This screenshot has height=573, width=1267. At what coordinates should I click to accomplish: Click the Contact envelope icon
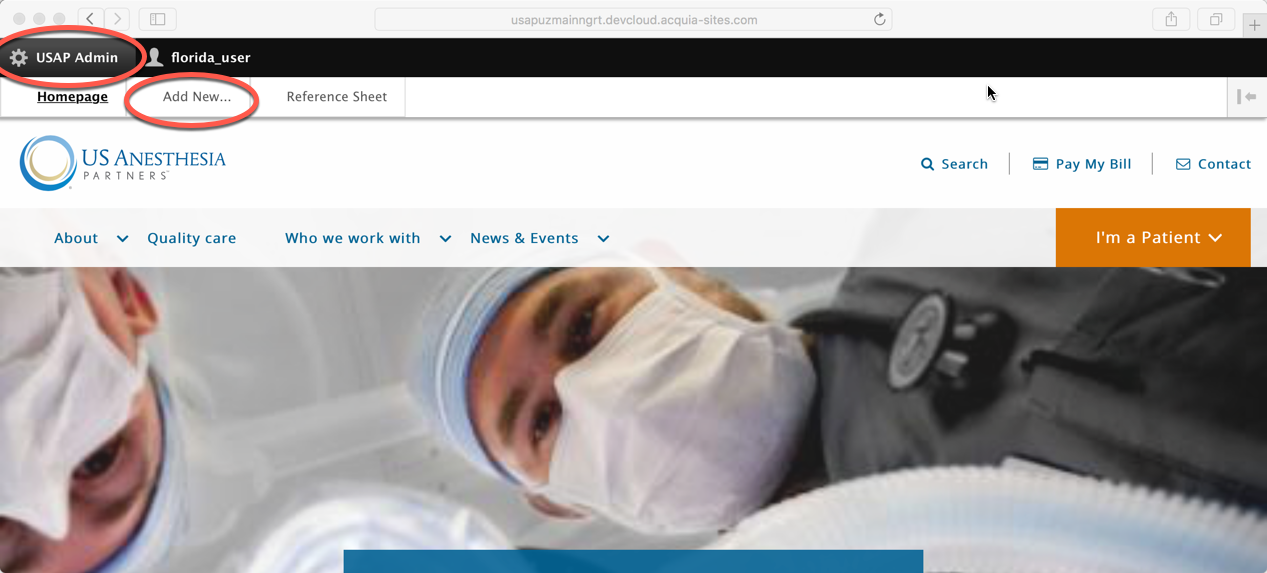click(1183, 164)
